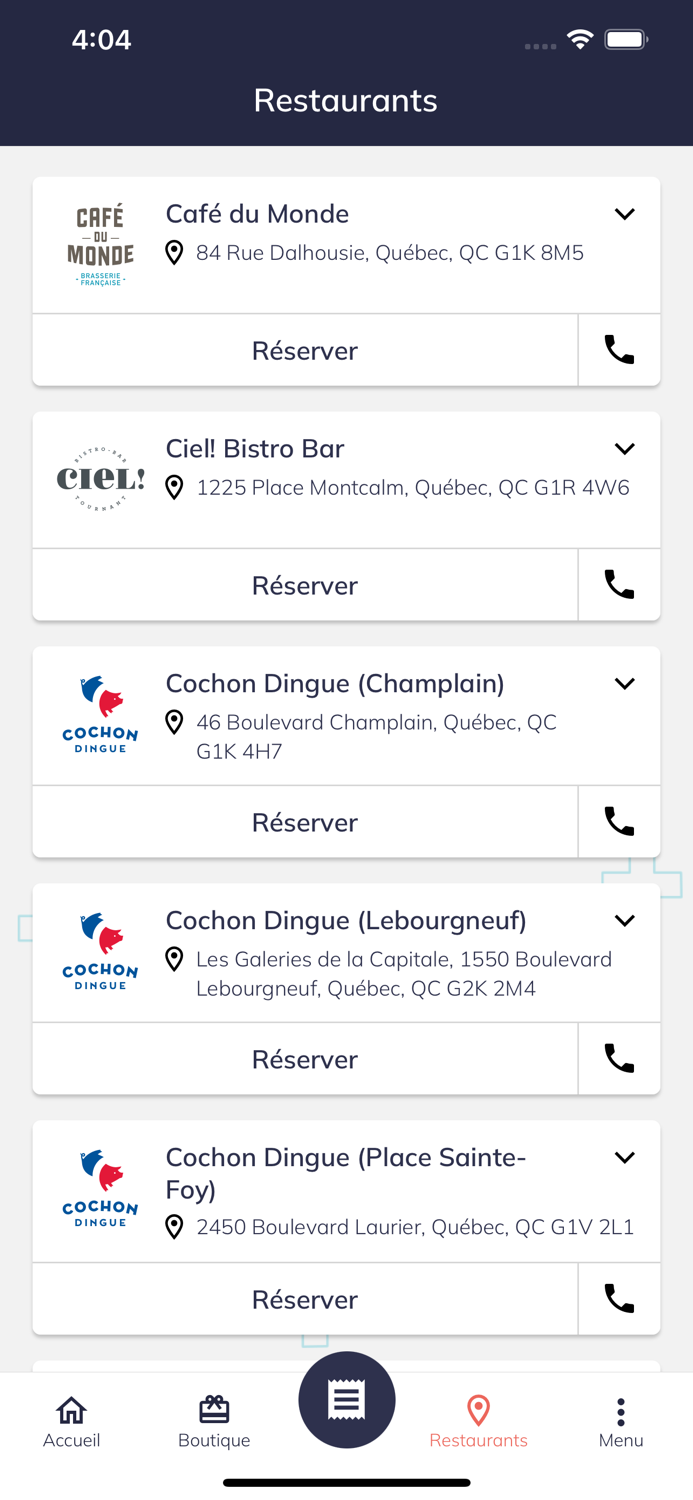Select the Boutique gift icon
The width and height of the screenshot is (693, 1500).
point(214,1410)
